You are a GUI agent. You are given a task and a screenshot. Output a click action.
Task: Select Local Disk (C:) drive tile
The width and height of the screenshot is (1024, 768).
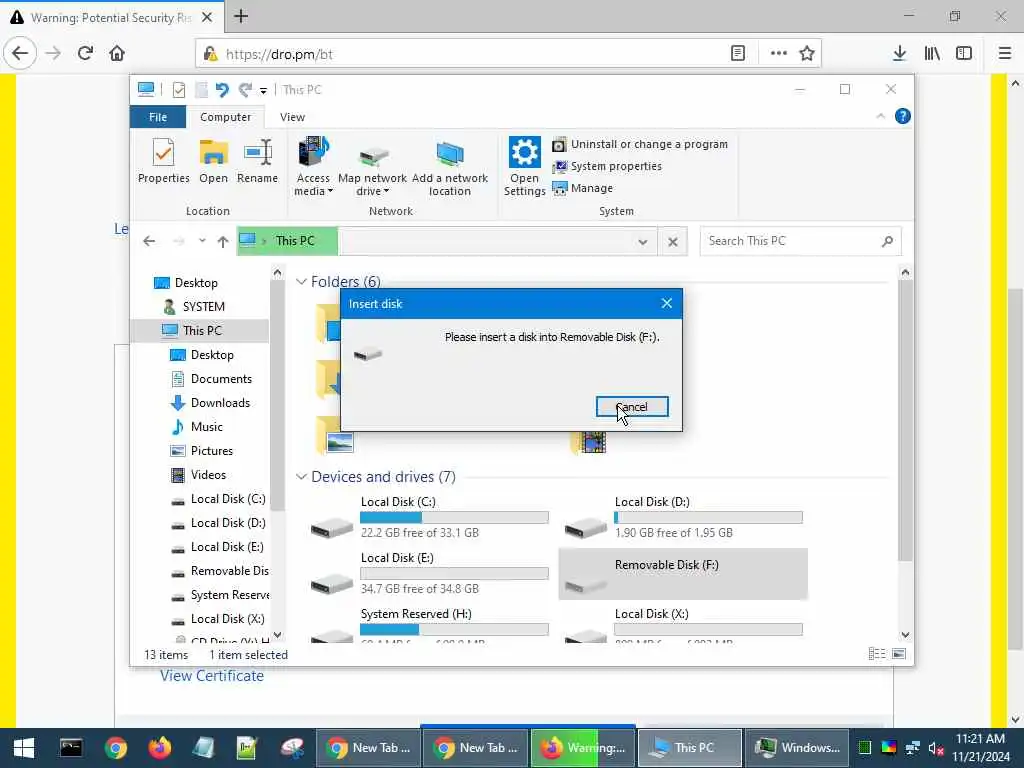tap(429, 519)
